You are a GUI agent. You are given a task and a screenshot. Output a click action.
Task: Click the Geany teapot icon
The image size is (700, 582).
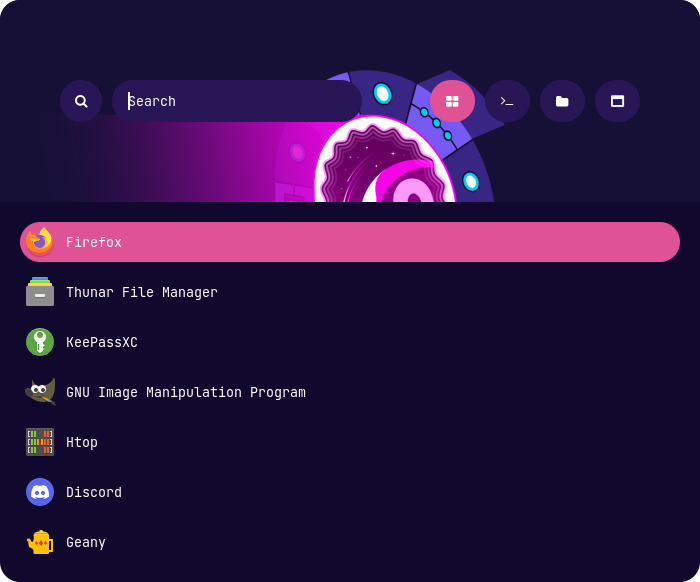40,542
